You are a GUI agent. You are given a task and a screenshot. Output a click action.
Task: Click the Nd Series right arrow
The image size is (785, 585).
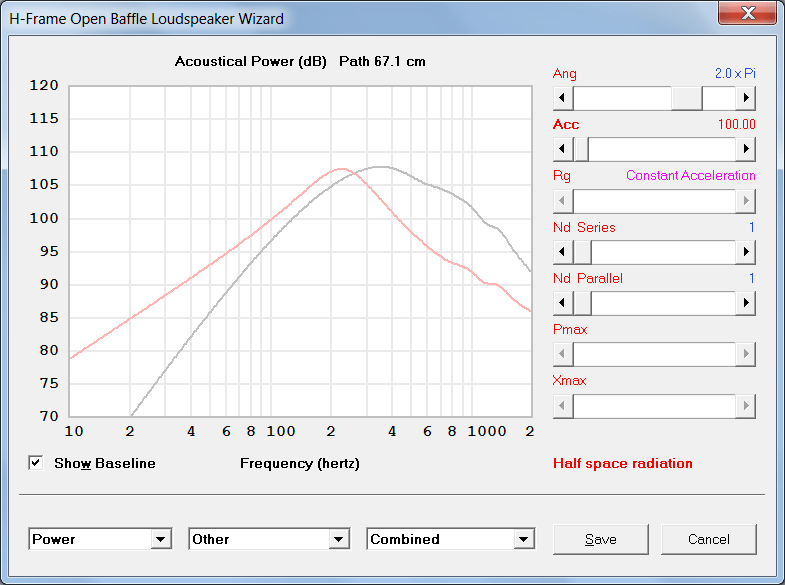(x=745, y=252)
